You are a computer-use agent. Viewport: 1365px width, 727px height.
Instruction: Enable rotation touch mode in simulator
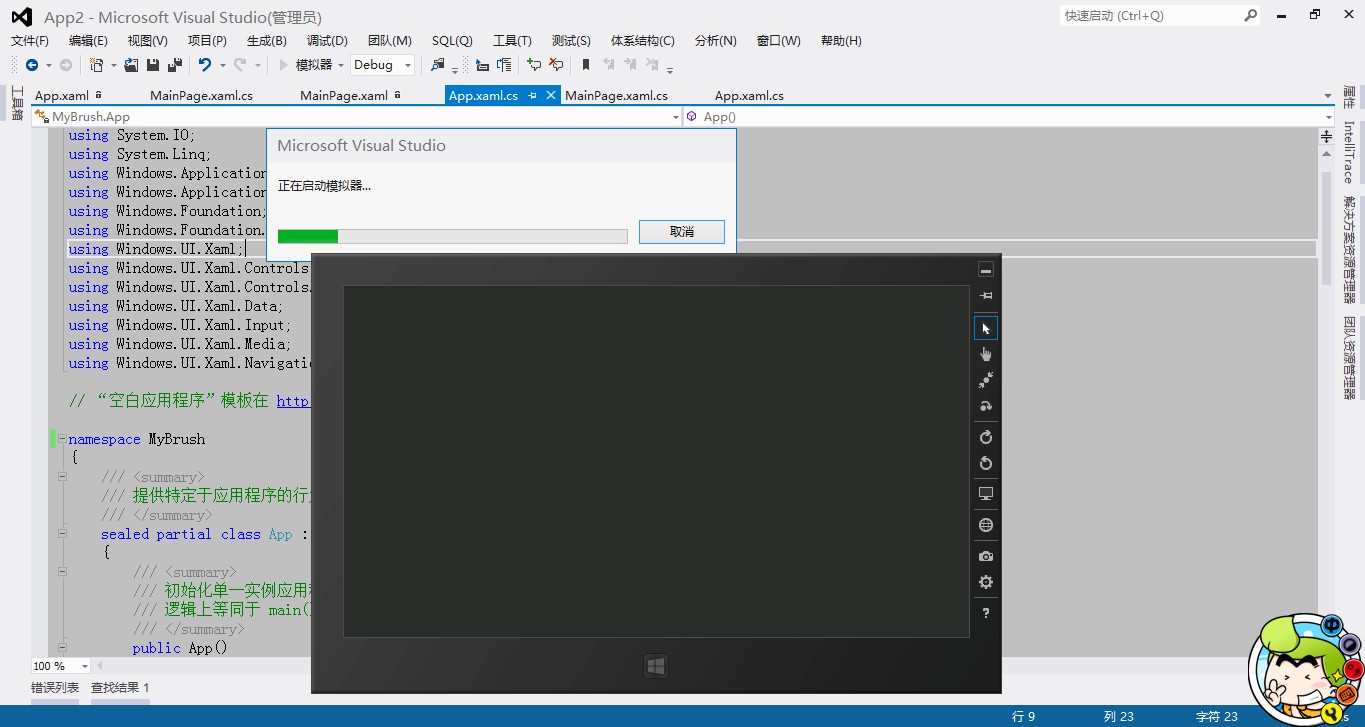coord(986,406)
